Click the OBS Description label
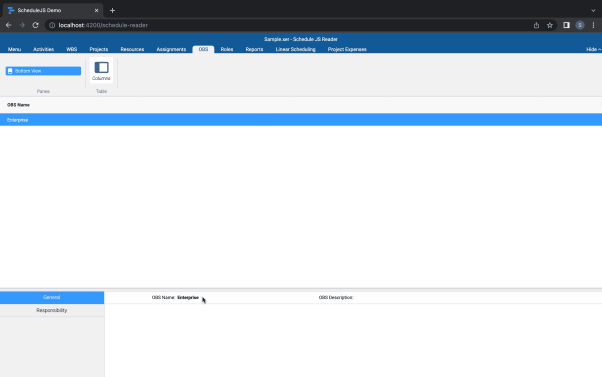The height and width of the screenshot is (377, 602). coord(336,298)
